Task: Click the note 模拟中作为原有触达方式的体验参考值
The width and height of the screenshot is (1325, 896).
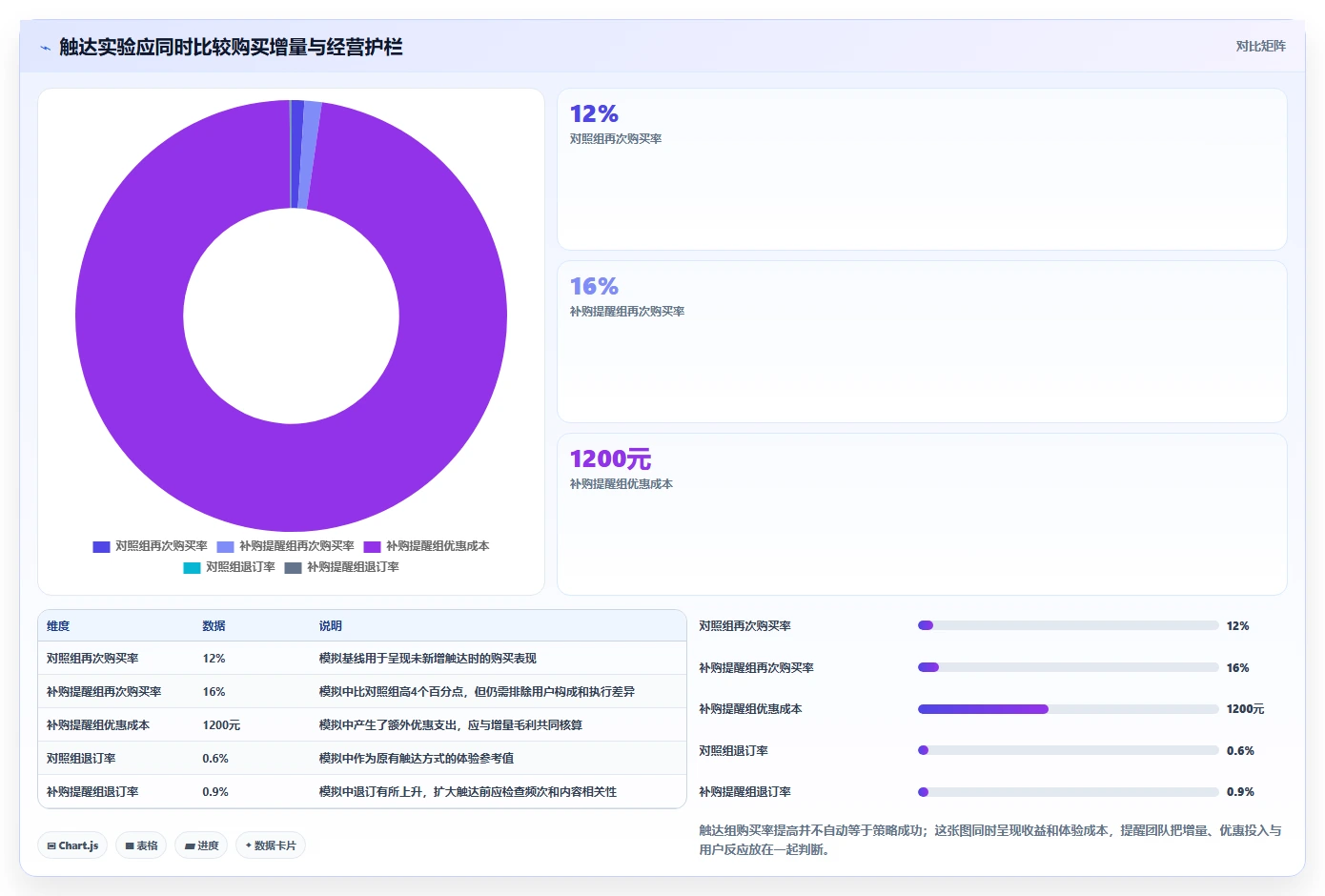Action: click(x=416, y=759)
